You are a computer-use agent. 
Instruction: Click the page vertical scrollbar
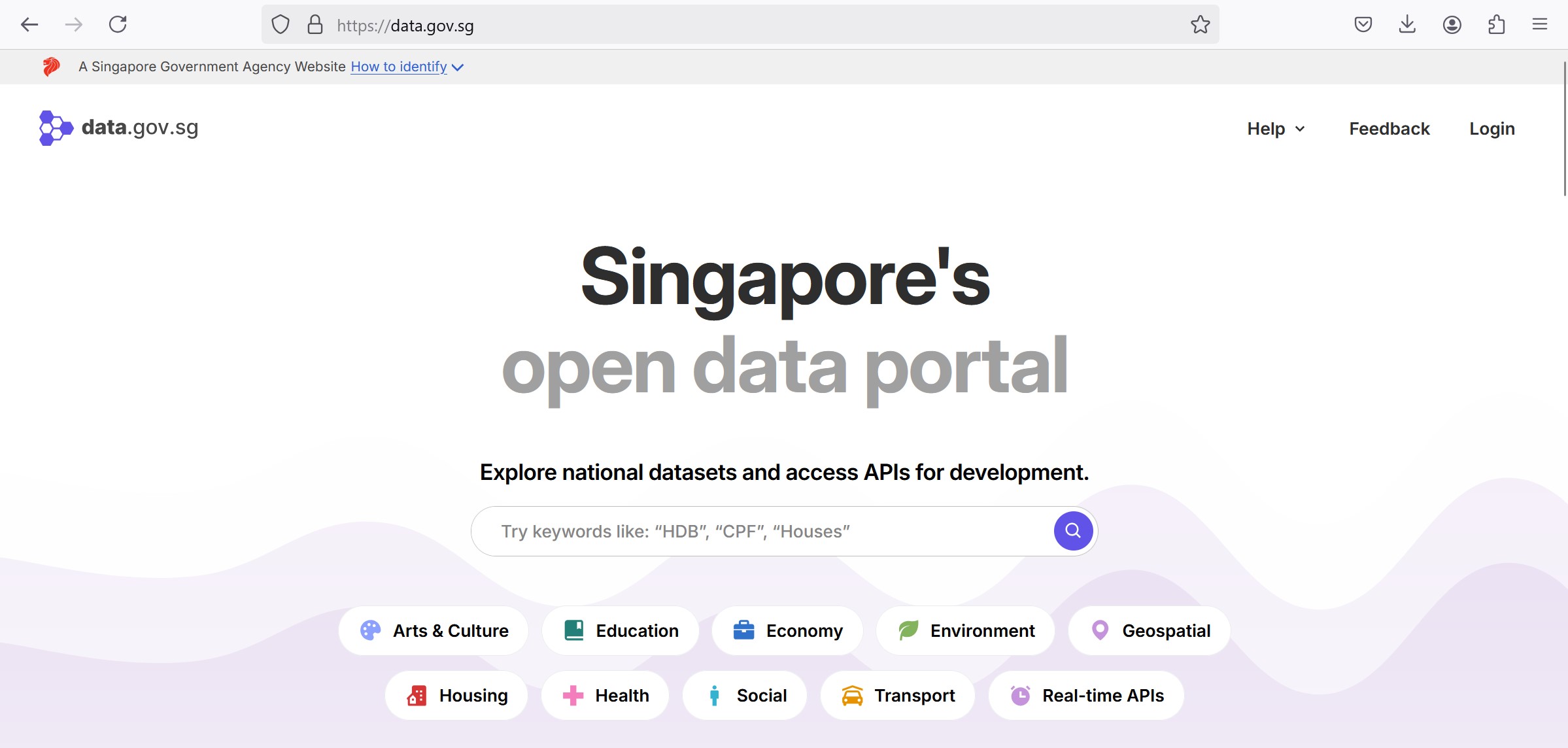point(1564,128)
